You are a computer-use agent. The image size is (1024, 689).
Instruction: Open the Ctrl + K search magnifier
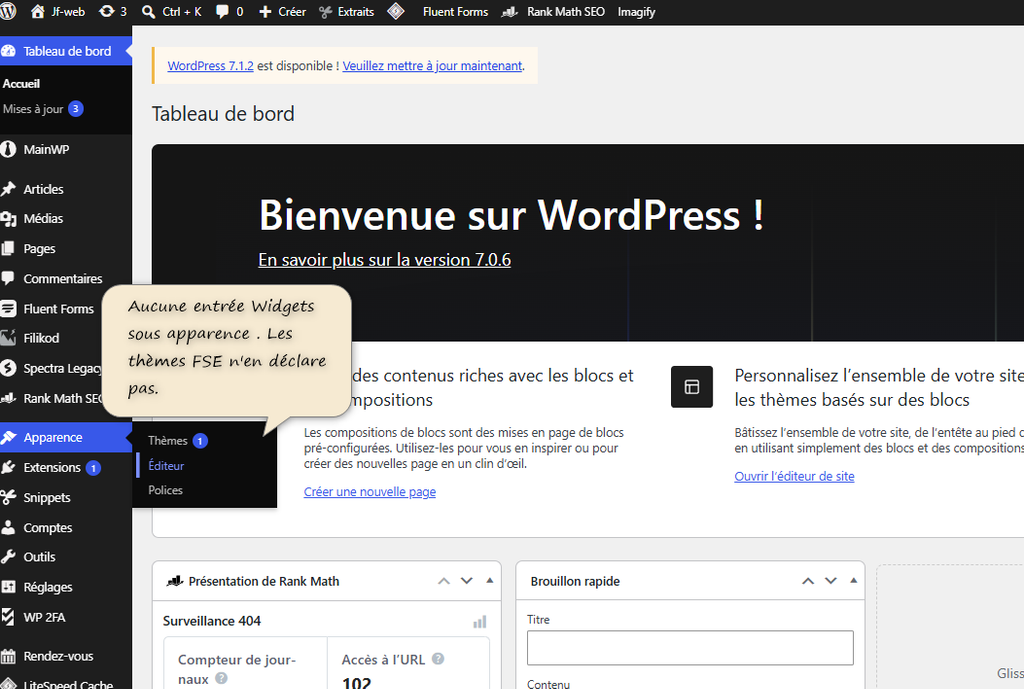tap(149, 12)
